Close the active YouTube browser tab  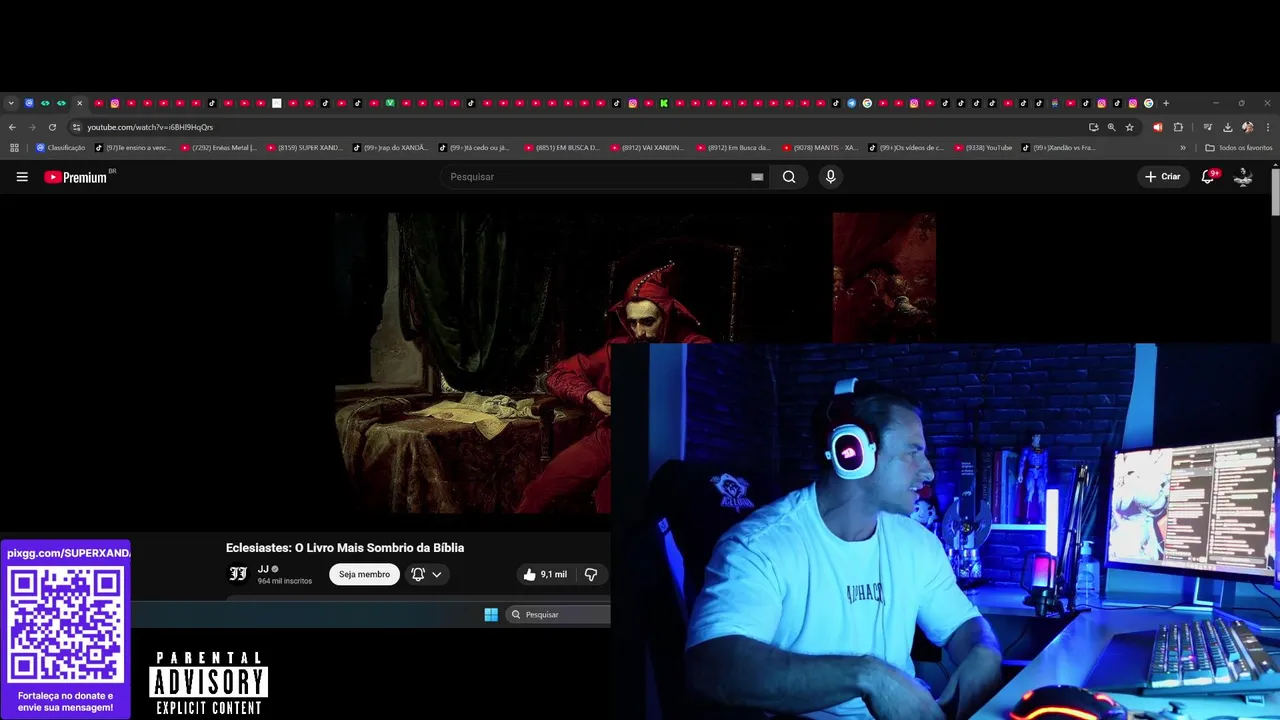79,103
